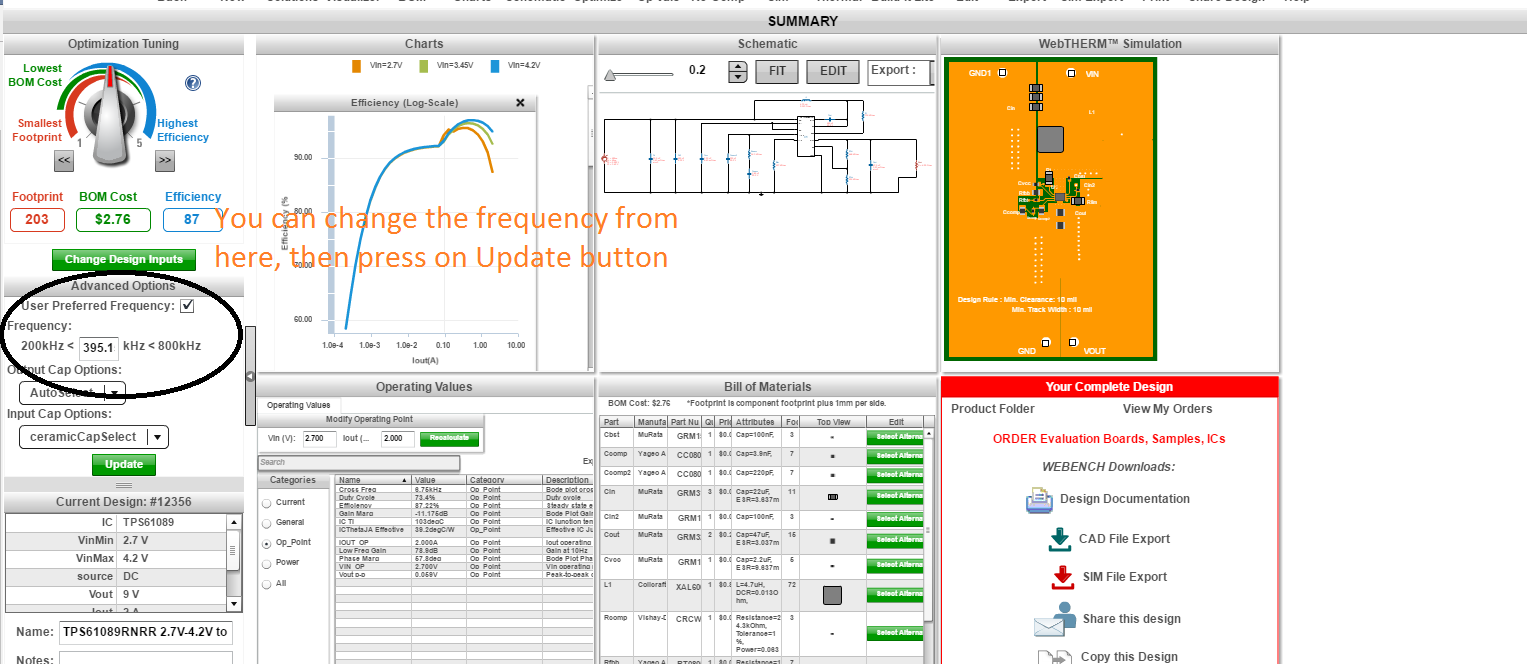Viewport: 1527px width, 664px height.
Task: Click the green Update button
Action: click(x=124, y=465)
